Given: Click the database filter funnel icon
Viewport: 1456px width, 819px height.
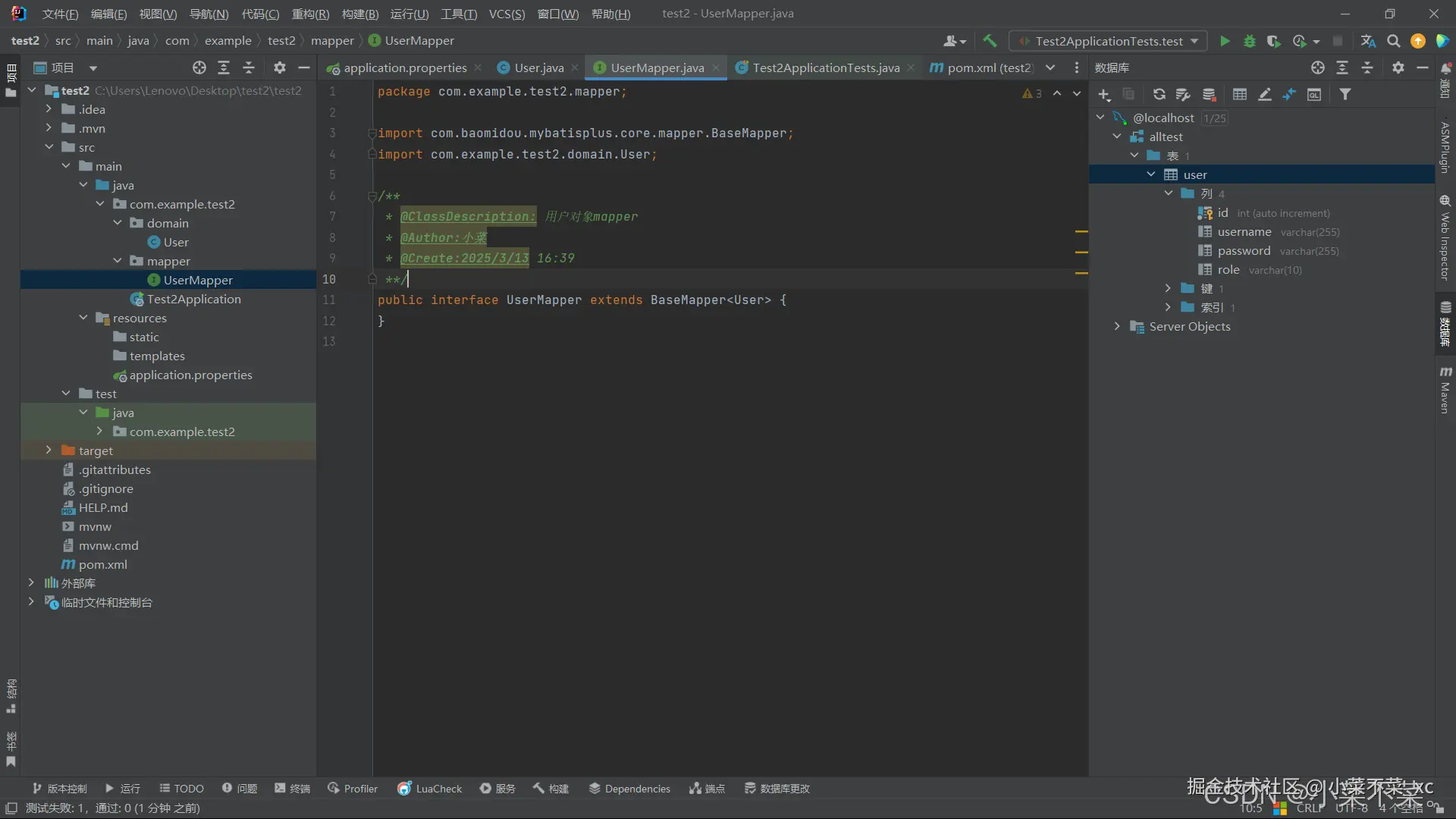Looking at the screenshot, I should (x=1345, y=94).
